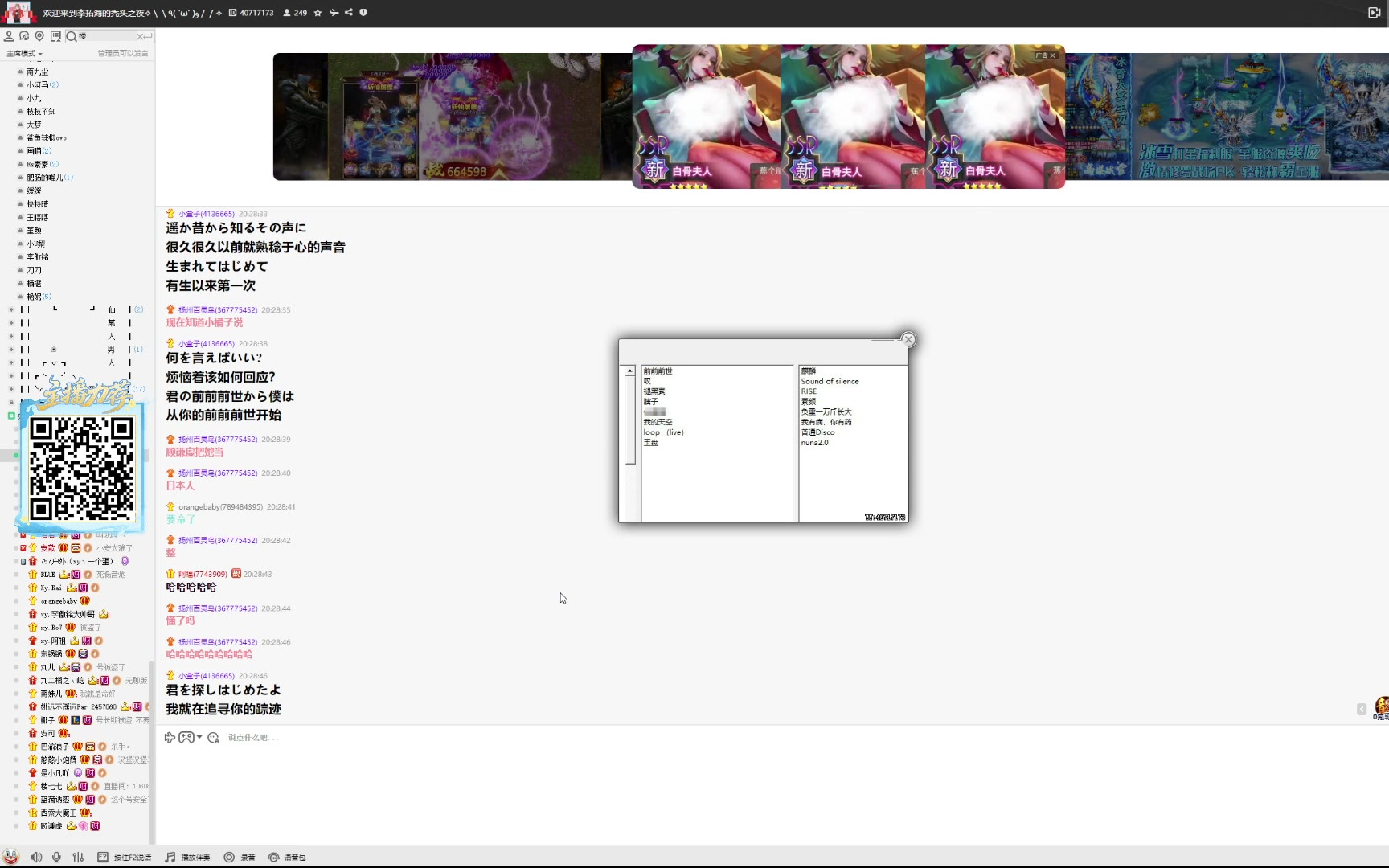Click username 小盒子(4136665) at 20:28:33
1389x868 pixels.
pos(206,214)
